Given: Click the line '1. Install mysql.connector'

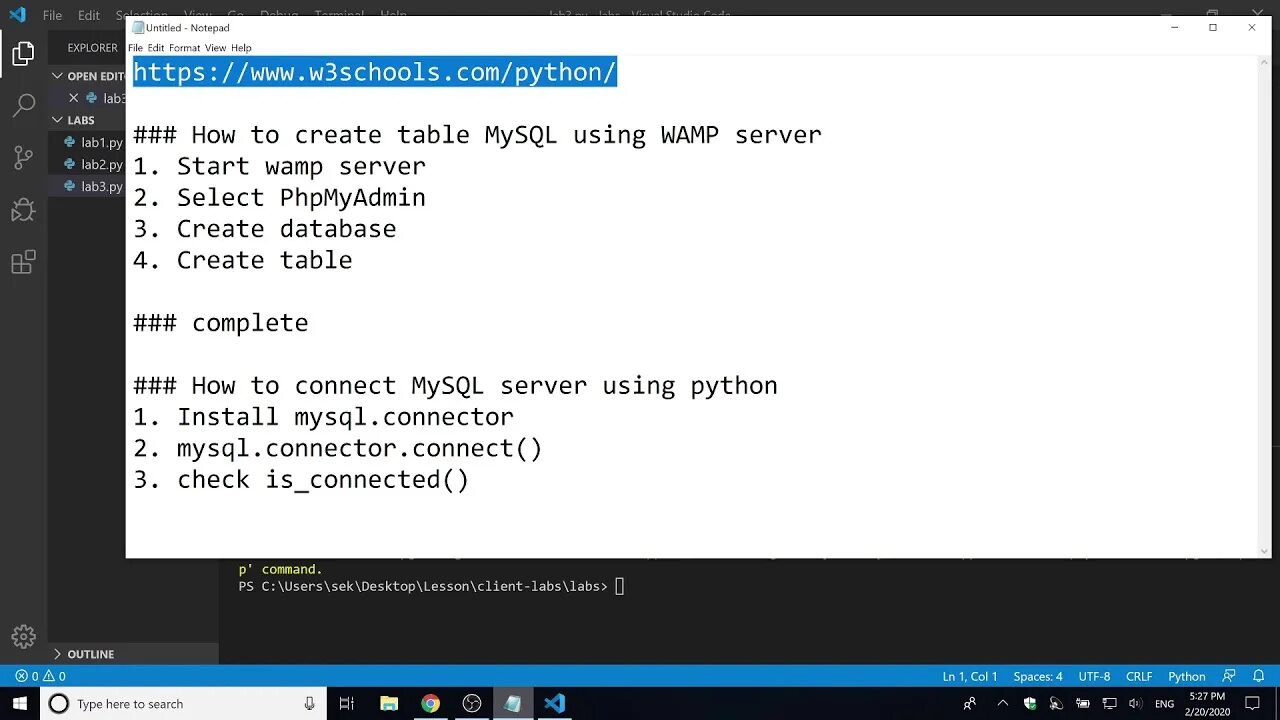Looking at the screenshot, I should click(323, 417).
